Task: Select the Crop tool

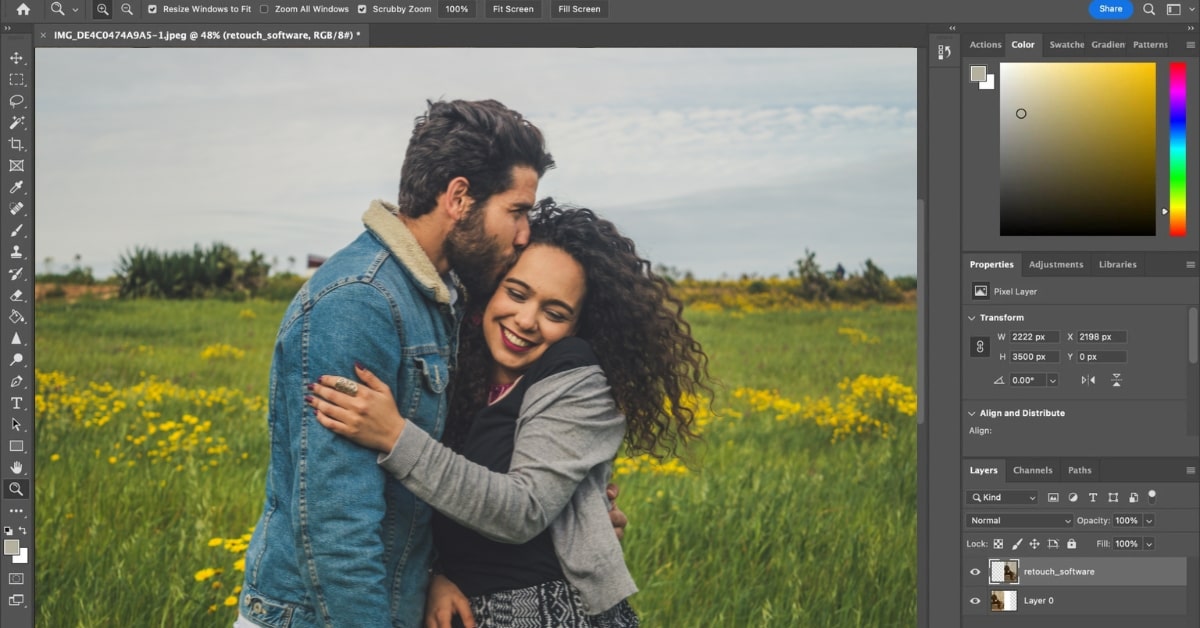Action: click(16, 144)
